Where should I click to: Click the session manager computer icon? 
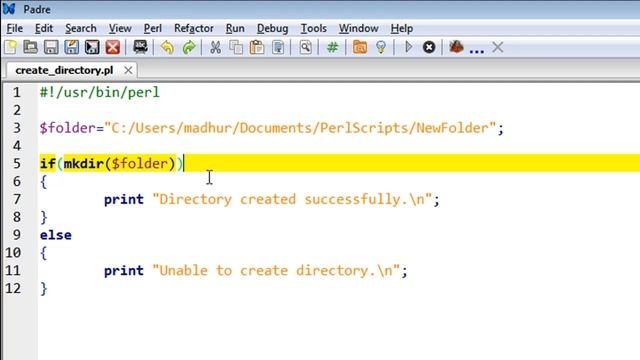coord(140,47)
